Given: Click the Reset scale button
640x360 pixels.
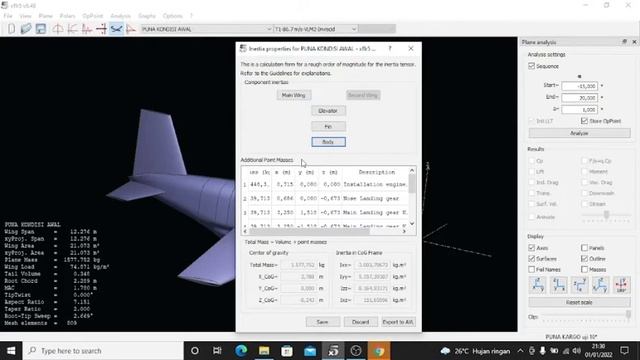Looking at the screenshot, I should coord(579,302).
